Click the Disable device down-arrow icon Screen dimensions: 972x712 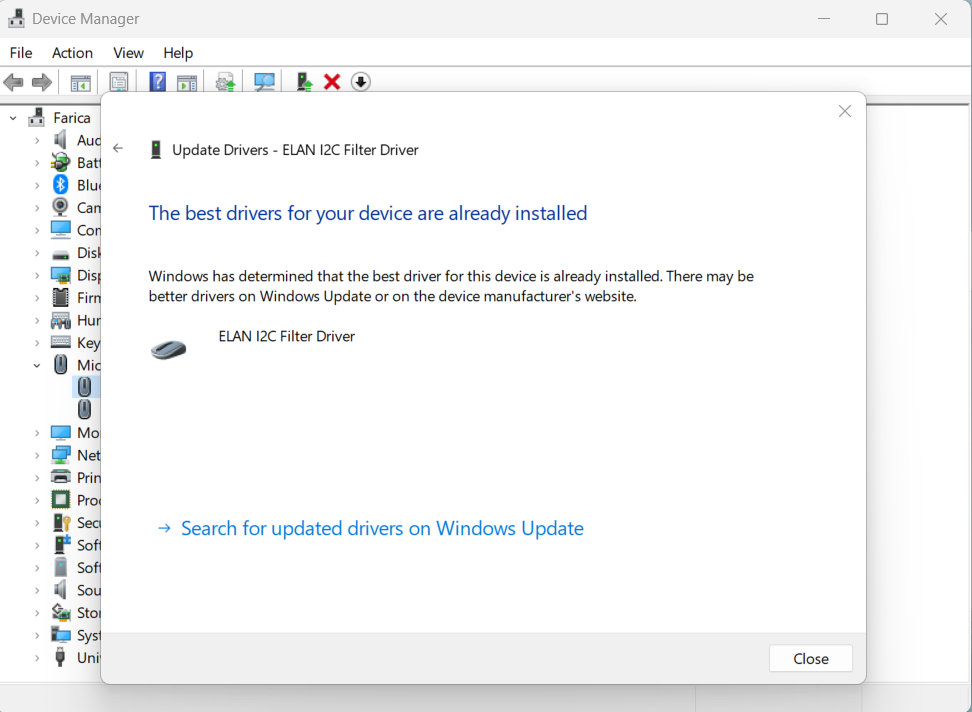tap(361, 82)
